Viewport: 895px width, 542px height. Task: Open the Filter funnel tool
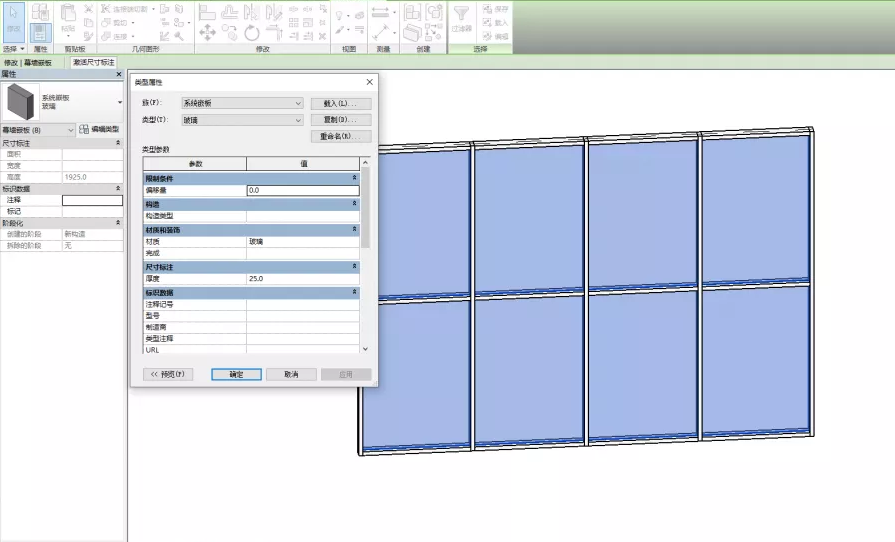461,14
